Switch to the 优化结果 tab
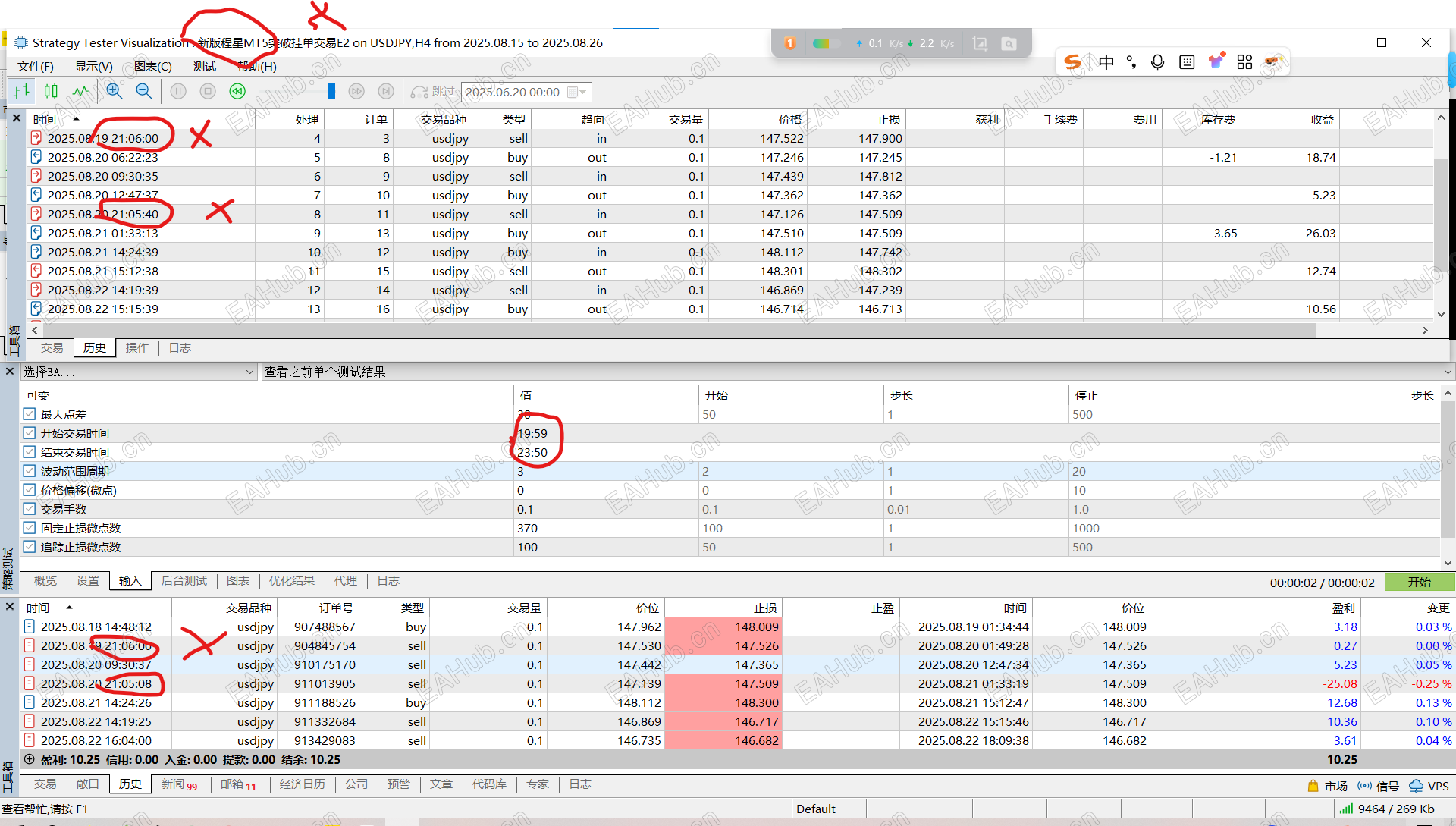This screenshot has height=826, width=1456. point(291,581)
